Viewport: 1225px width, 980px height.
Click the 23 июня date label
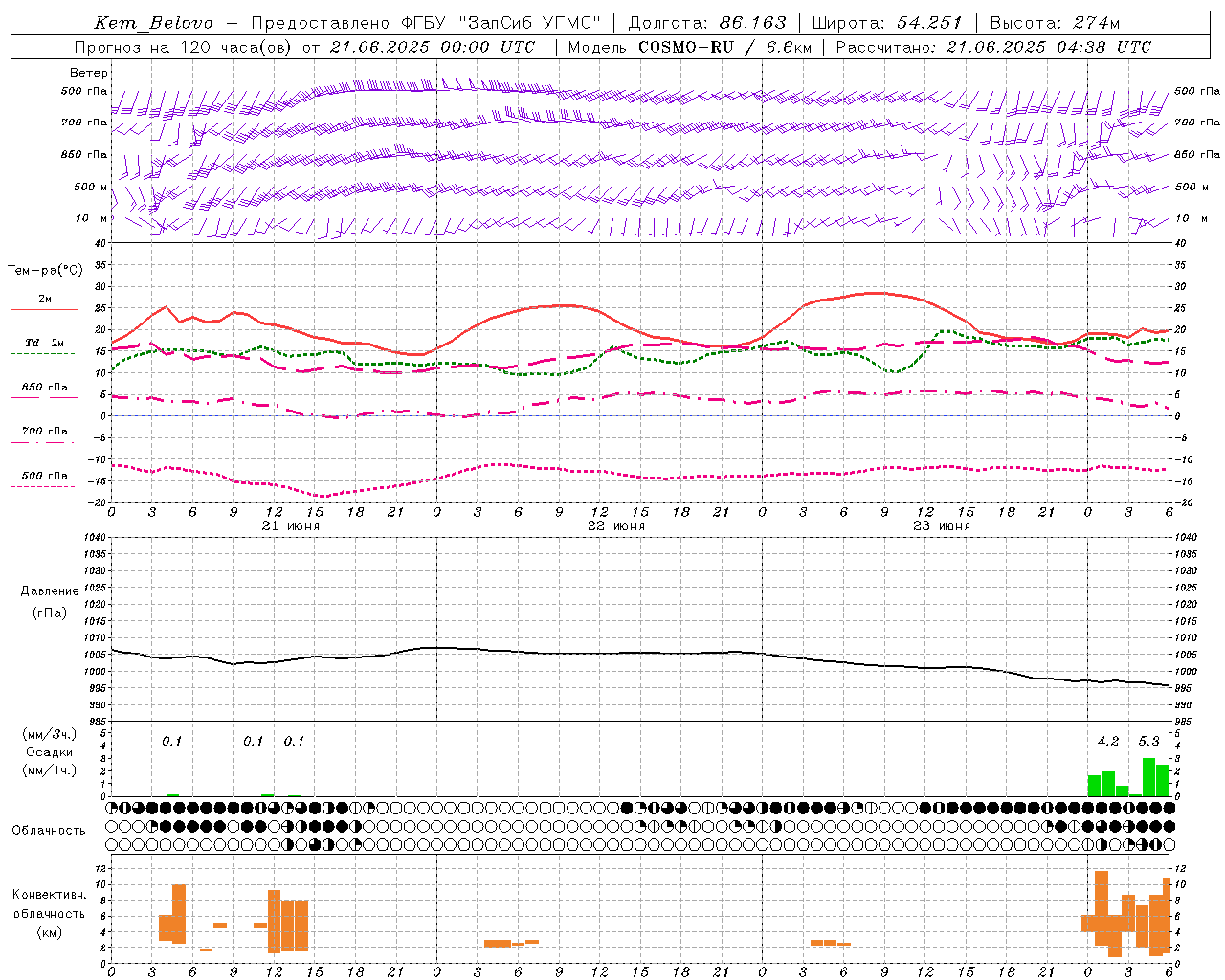click(942, 526)
